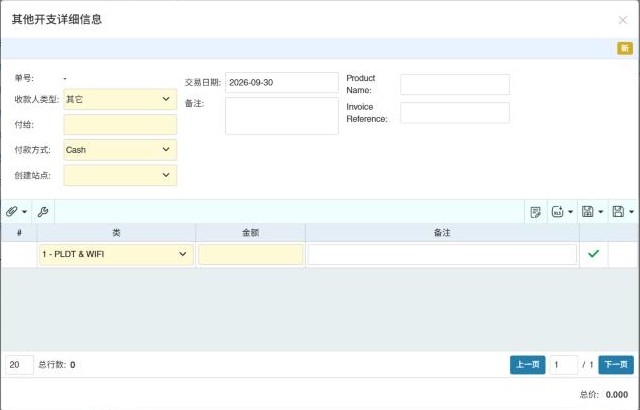Click the 付给 input field

120,124
